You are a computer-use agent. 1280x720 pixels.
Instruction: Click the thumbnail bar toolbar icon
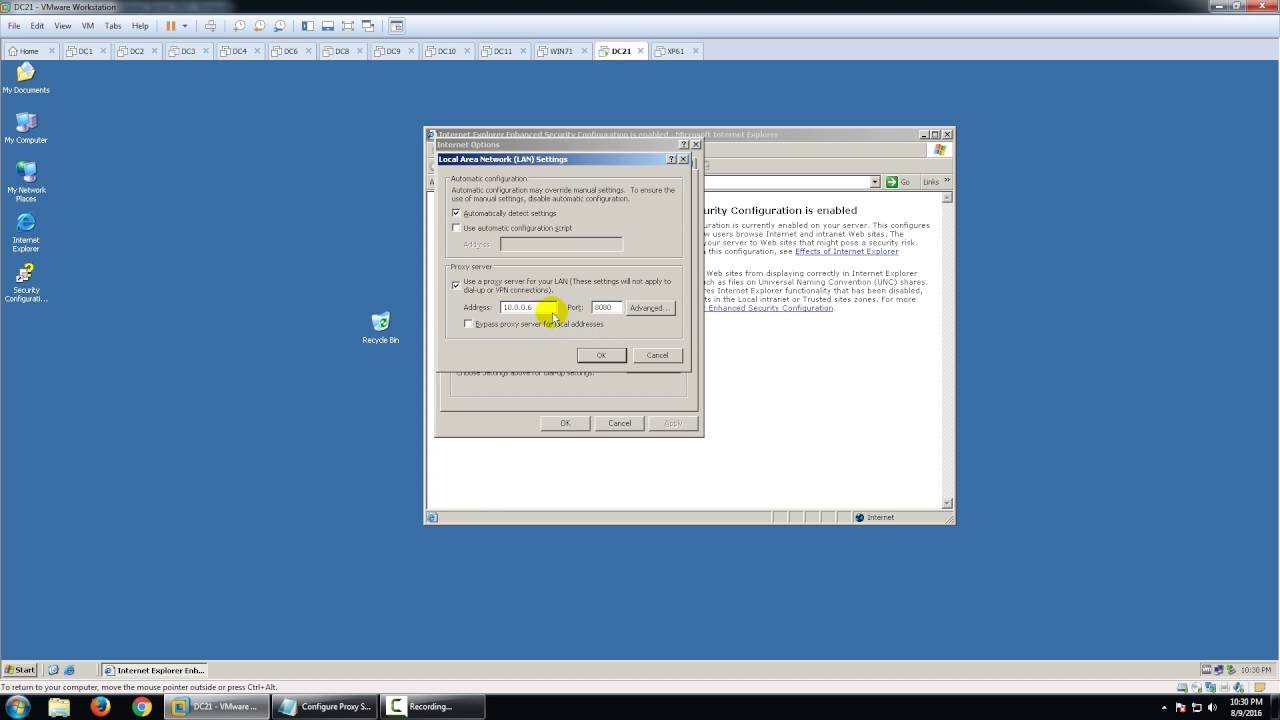pos(328,26)
